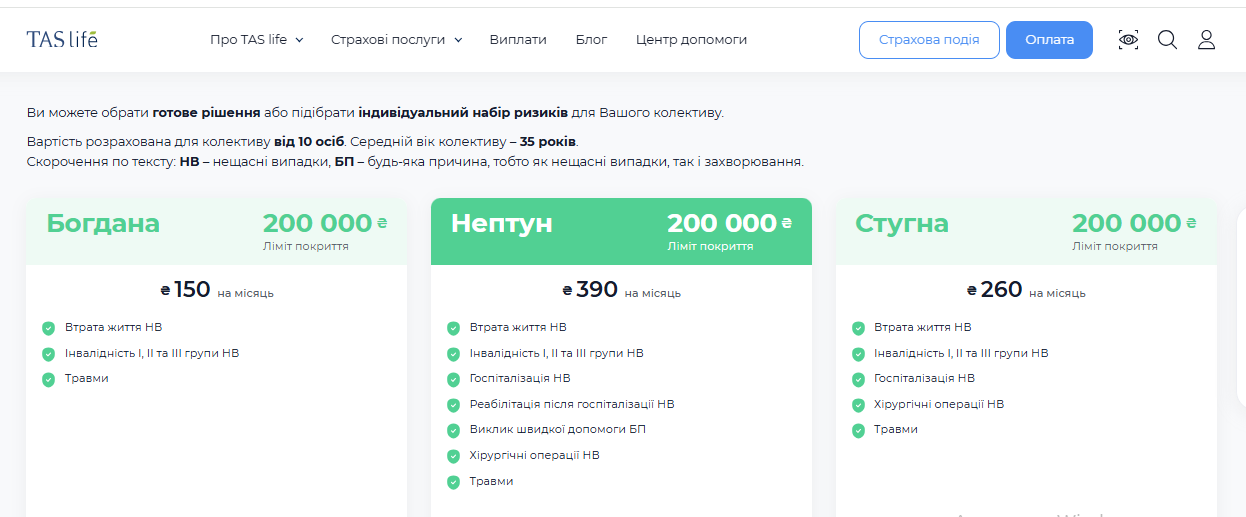Click the готове рішення bold text
The height and width of the screenshot is (517, 1246).
point(207,113)
